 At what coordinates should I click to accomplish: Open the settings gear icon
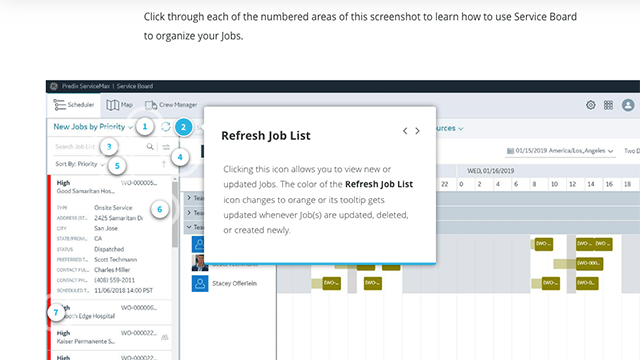[x=591, y=105]
